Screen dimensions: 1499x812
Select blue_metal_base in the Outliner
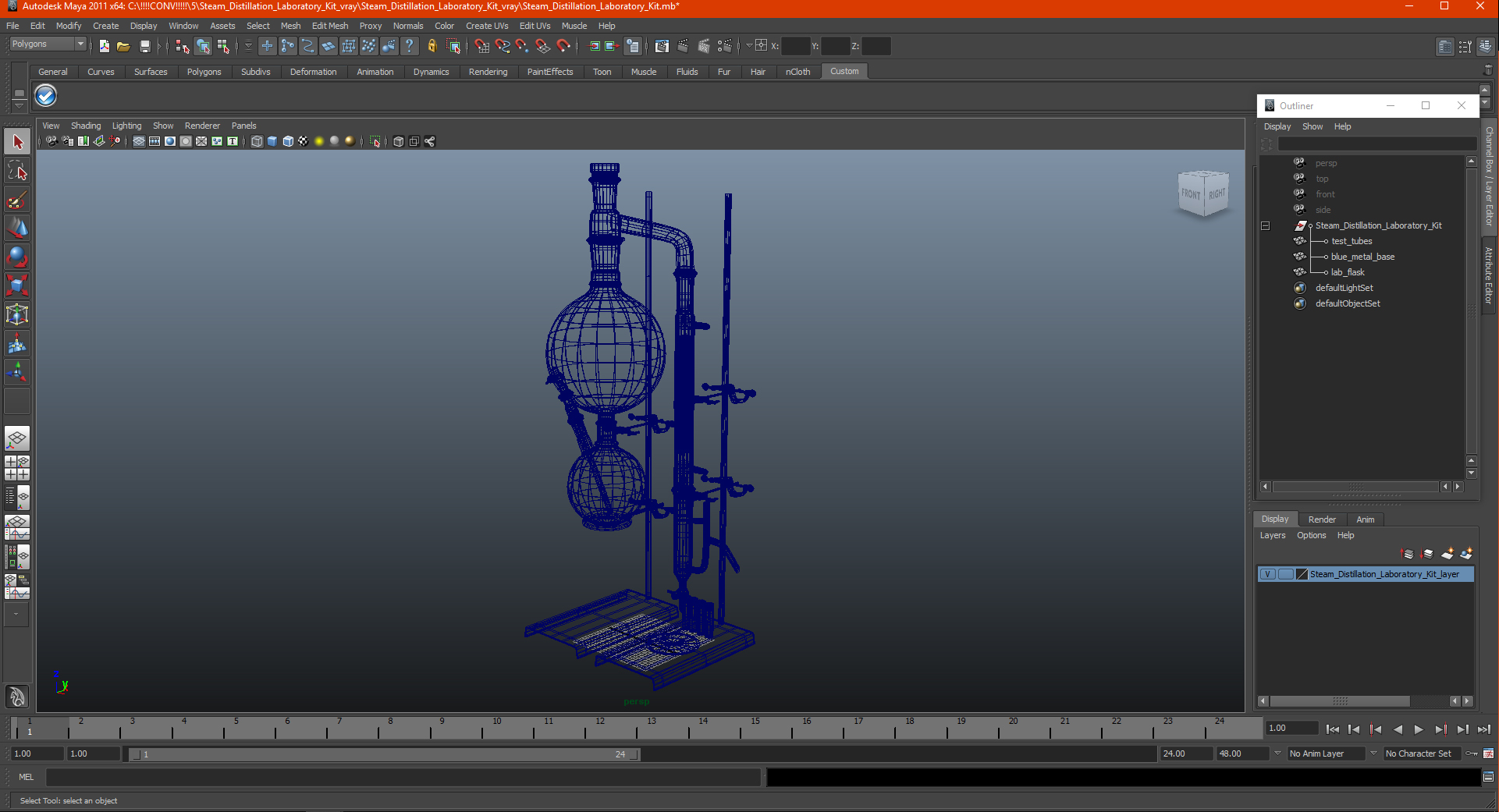1362,257
